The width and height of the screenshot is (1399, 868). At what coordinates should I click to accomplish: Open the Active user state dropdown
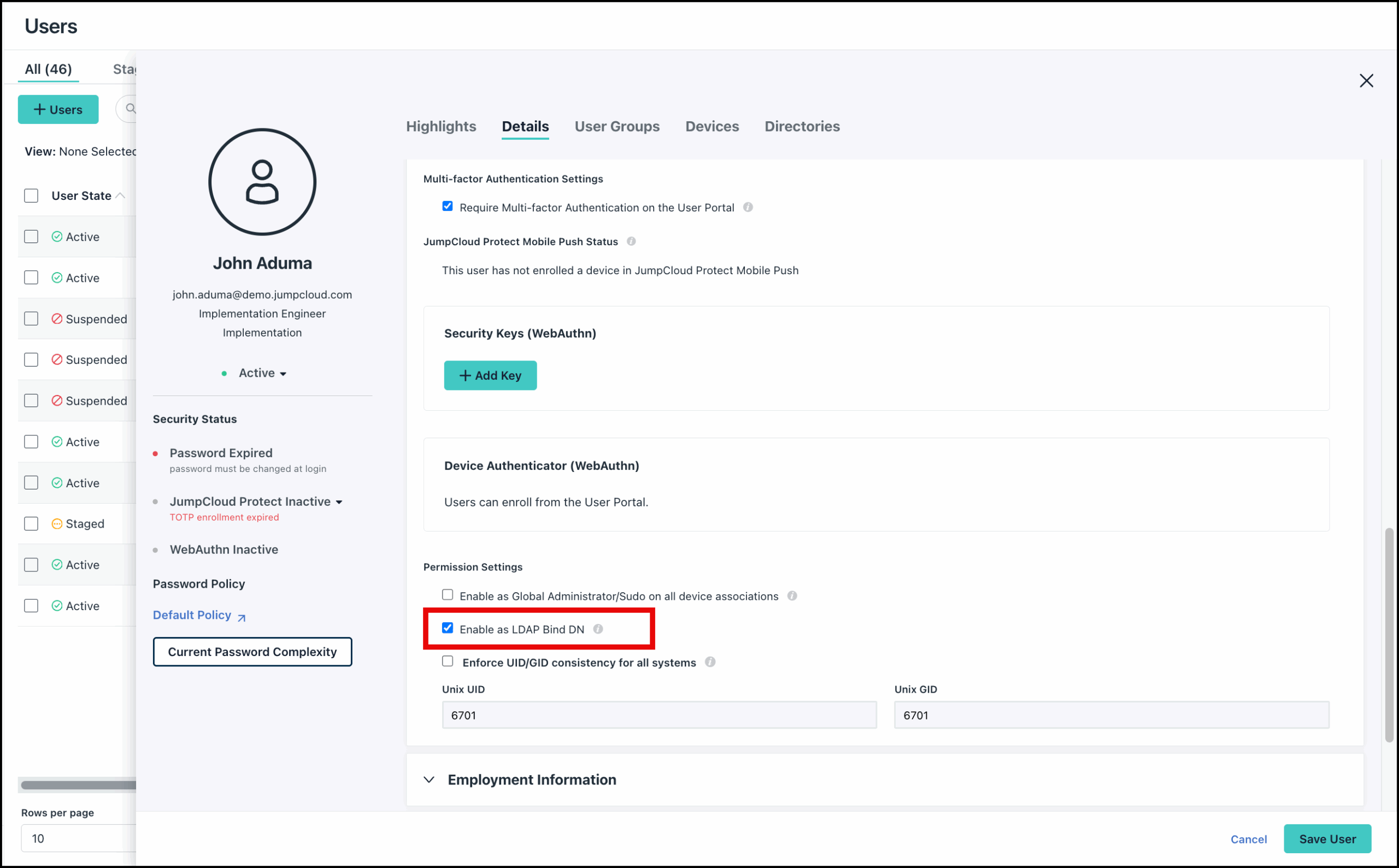click(262, 373)
